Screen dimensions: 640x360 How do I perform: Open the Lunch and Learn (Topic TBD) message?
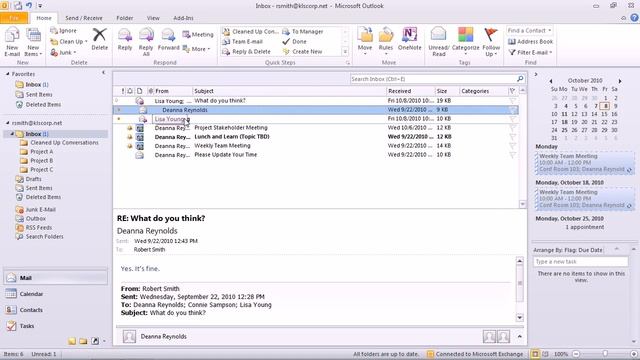tap(316, 137)
